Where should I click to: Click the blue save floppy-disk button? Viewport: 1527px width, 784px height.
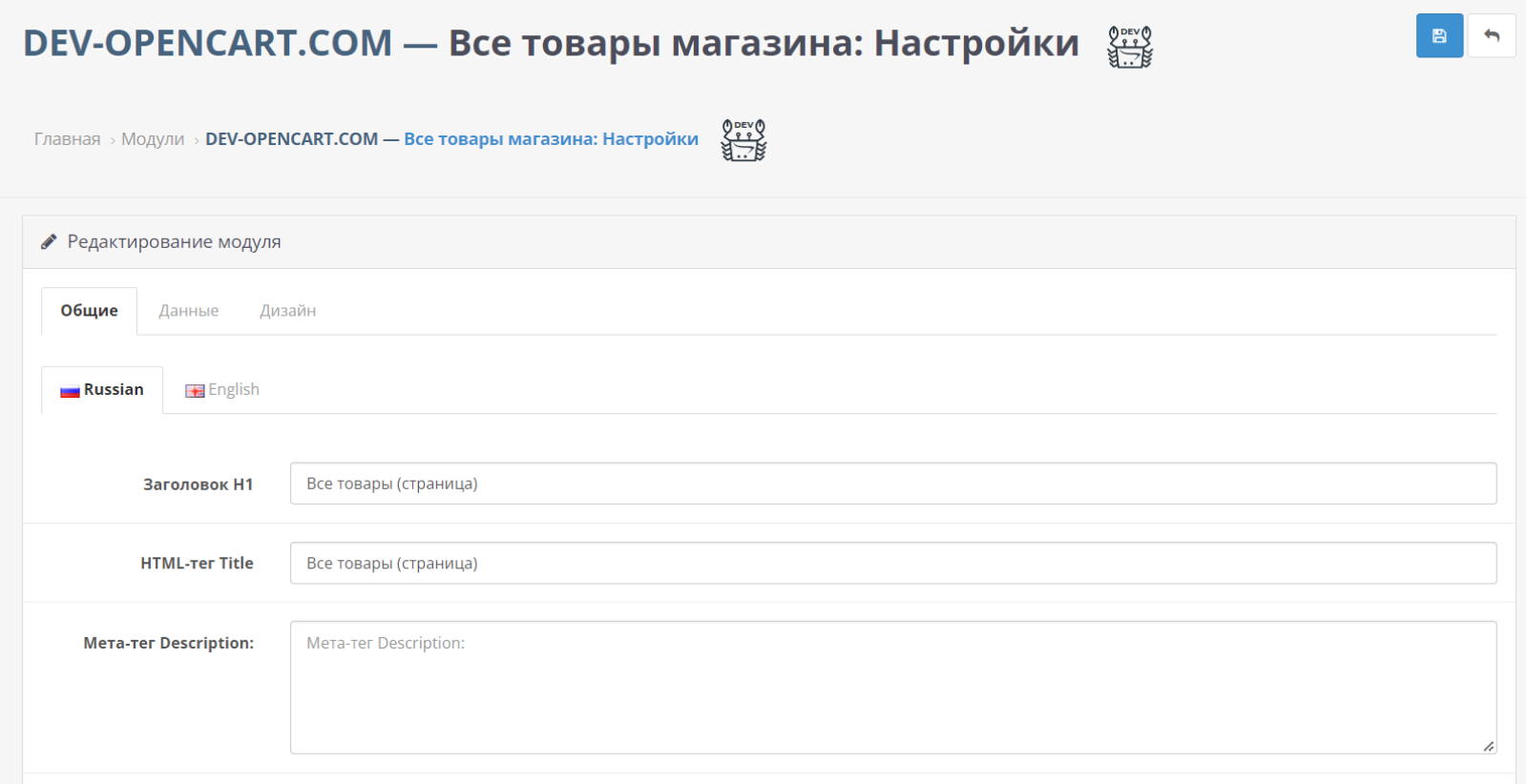1439,36
